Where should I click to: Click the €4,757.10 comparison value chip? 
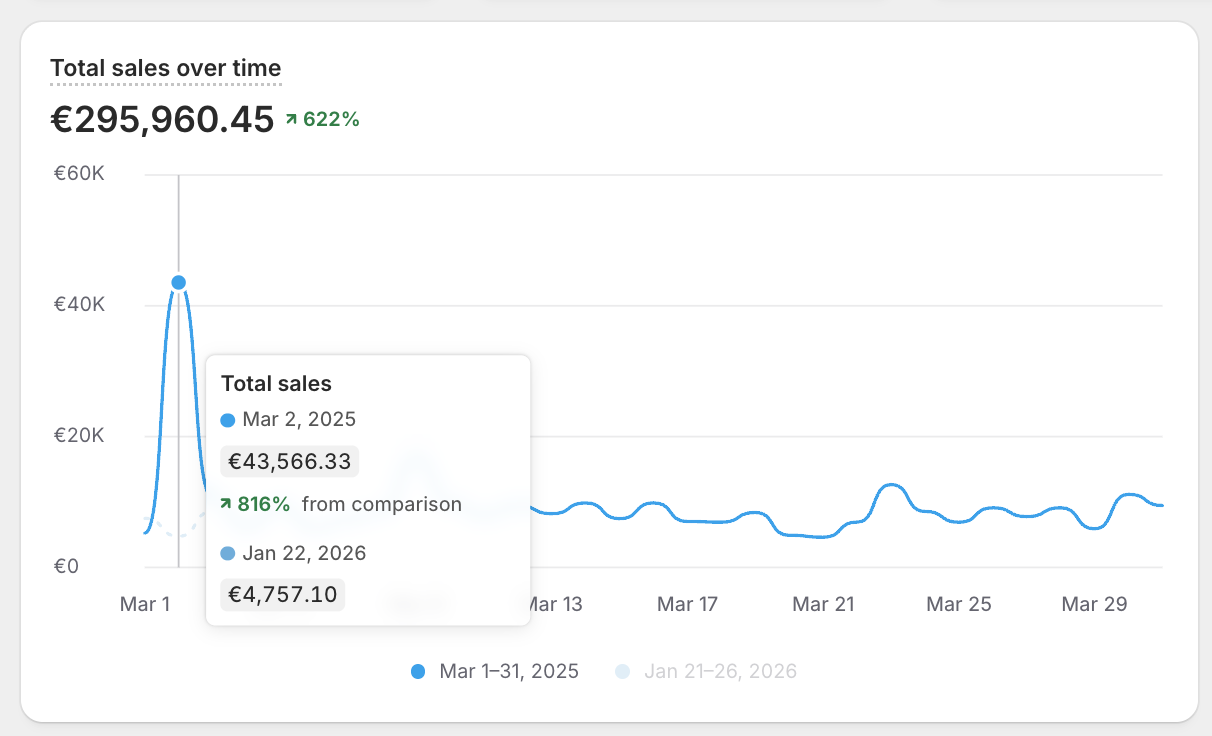click(x=281, y=594)
